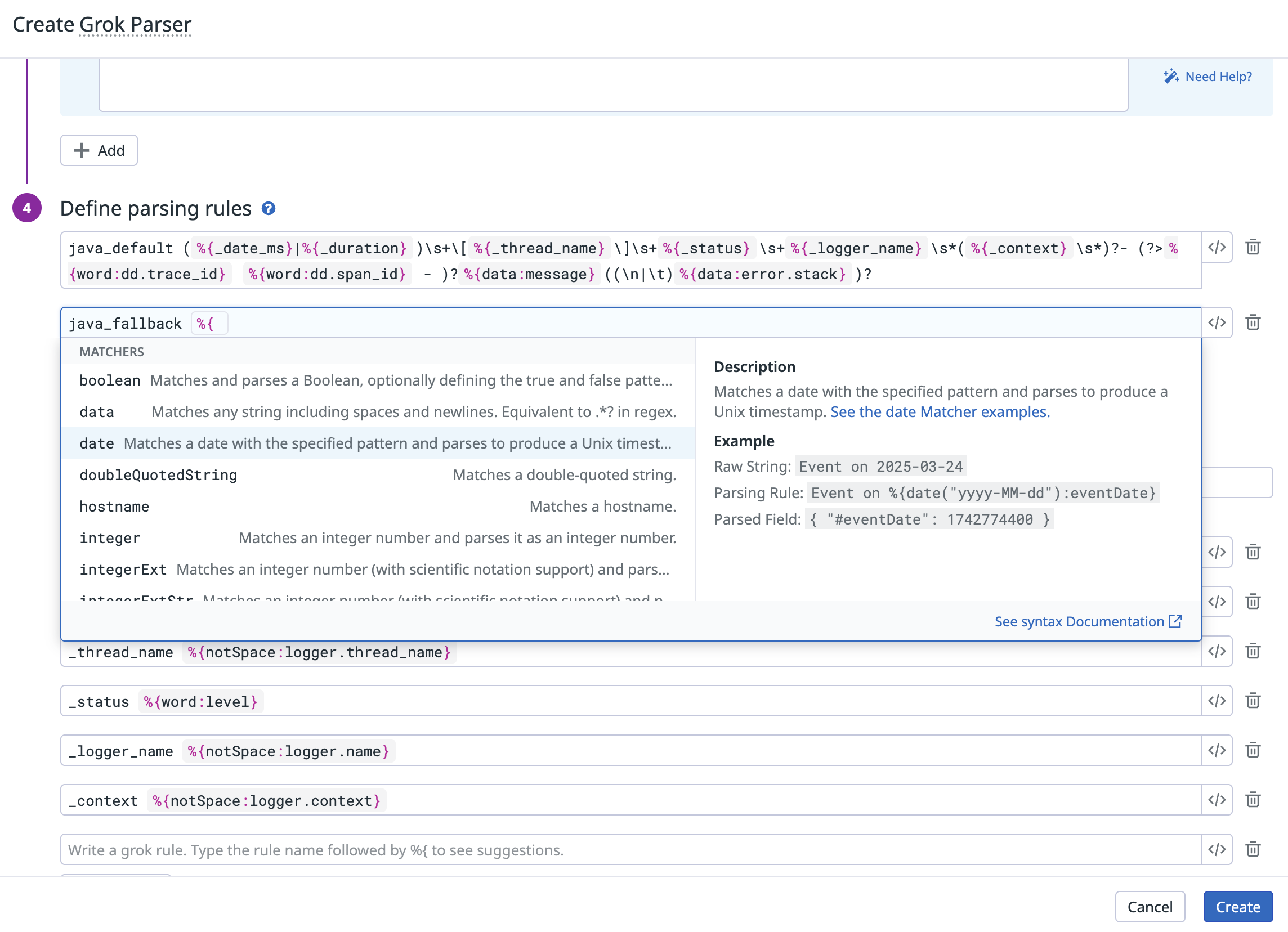Screen dimensions: 1288x932
Task: Click the trash icon of the empty rule
Action: click(1253, 850)
